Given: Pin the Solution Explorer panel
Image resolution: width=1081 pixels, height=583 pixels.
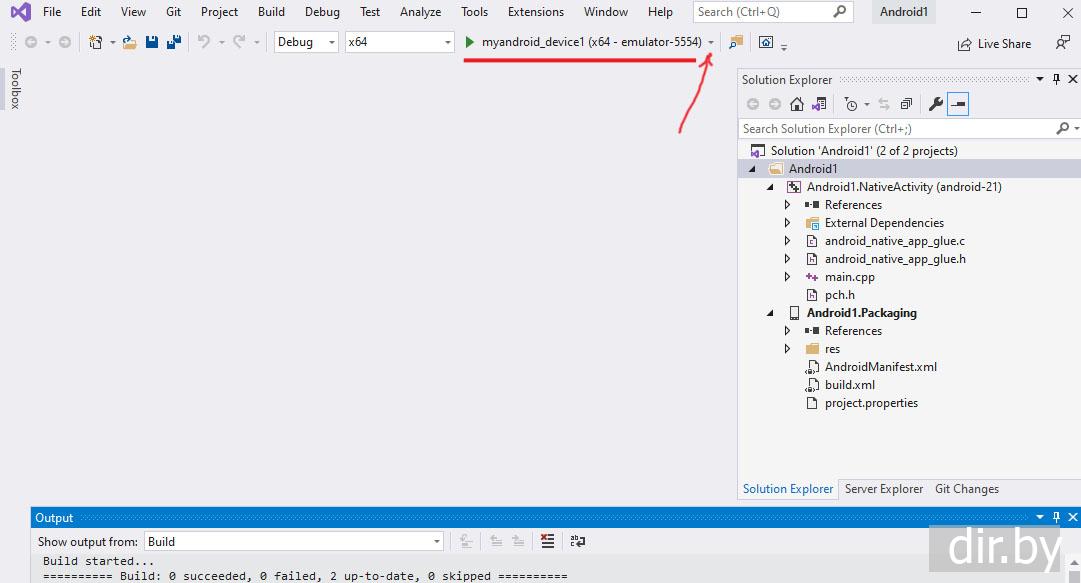Looking at the screenshot, I should click(1056, 80).
